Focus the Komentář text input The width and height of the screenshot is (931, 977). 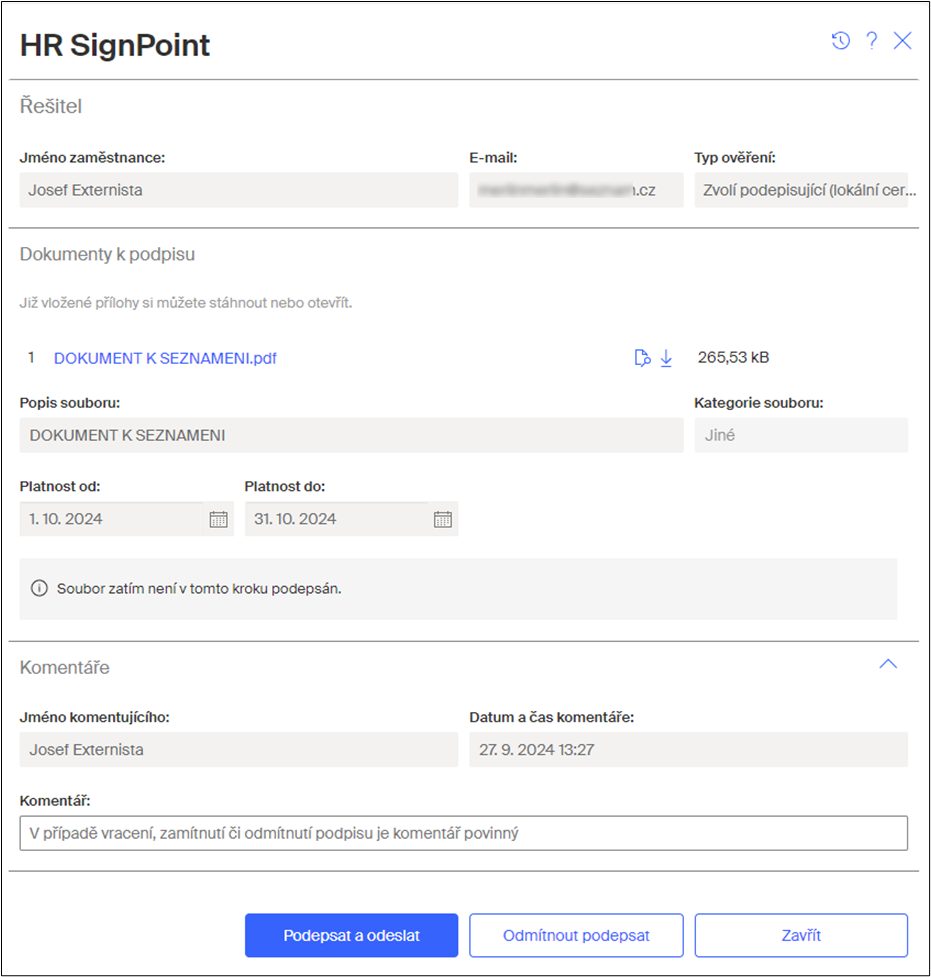point(464,833)
